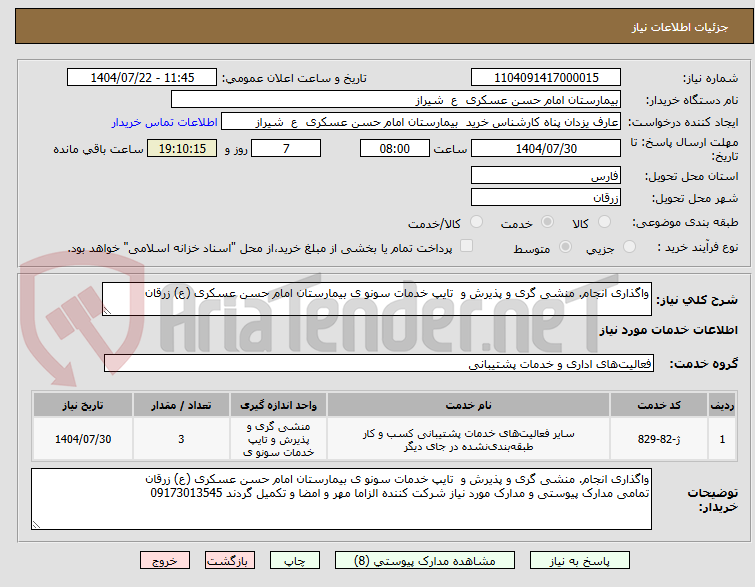Click the buyer organization name field

(x=396, y=100)
